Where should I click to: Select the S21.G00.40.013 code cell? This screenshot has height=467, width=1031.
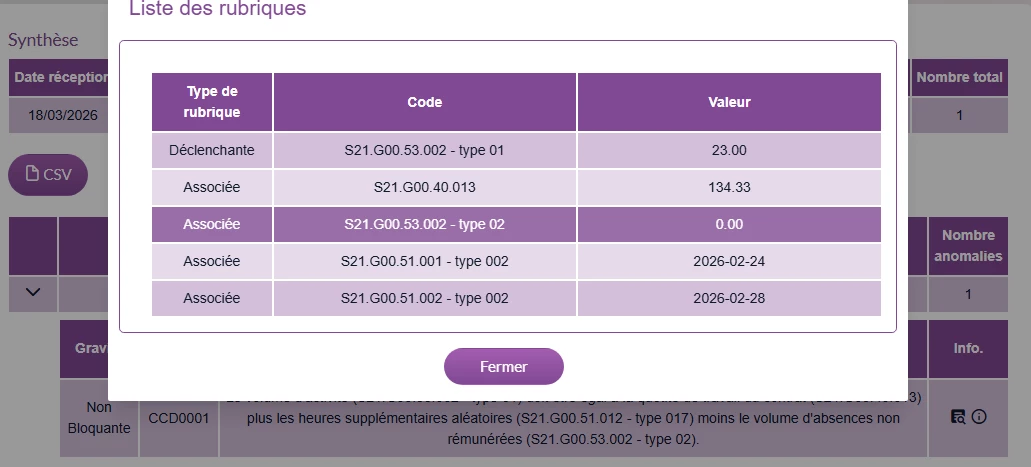point(424,187)
